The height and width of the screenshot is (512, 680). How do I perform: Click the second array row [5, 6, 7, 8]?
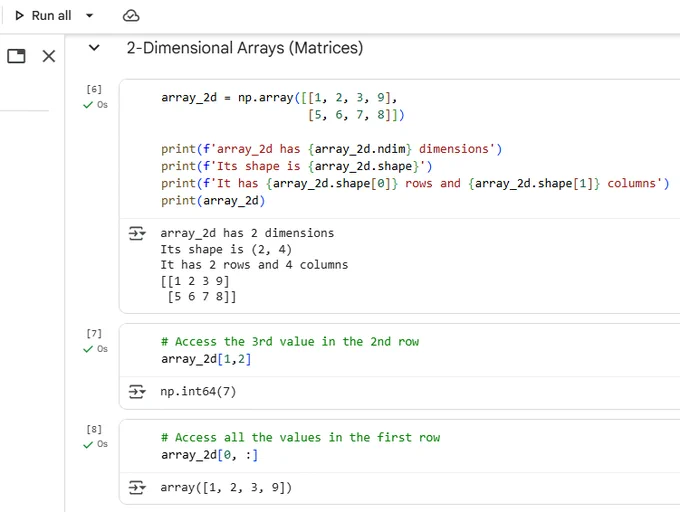pos(356,115)
